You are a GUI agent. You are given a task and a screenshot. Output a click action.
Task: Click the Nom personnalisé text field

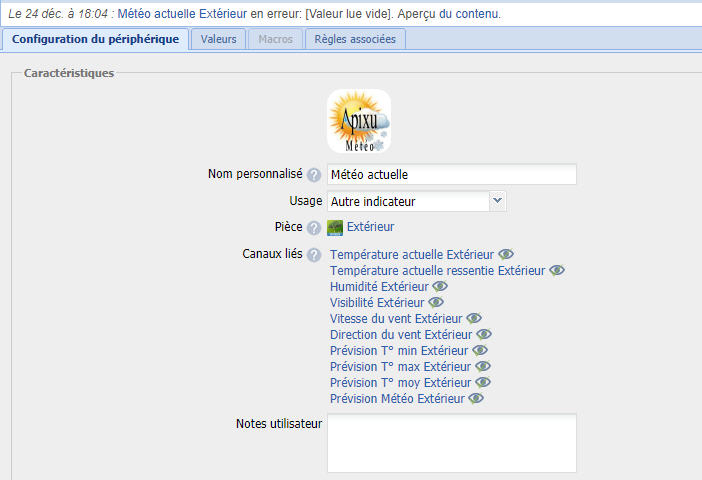(x=452, y=174)
